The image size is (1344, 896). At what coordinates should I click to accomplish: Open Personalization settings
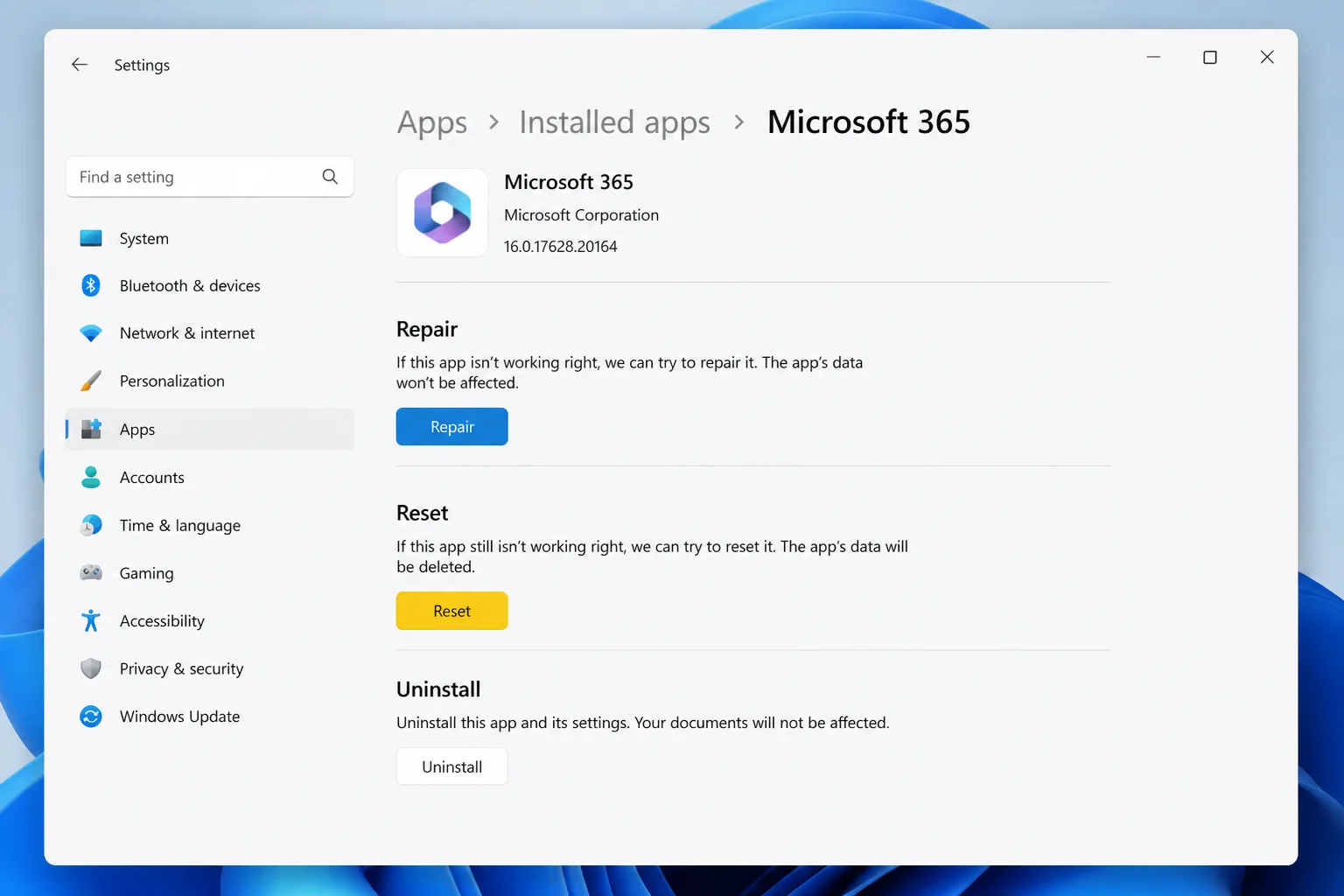pyautogui.click(x=210, y=381)
